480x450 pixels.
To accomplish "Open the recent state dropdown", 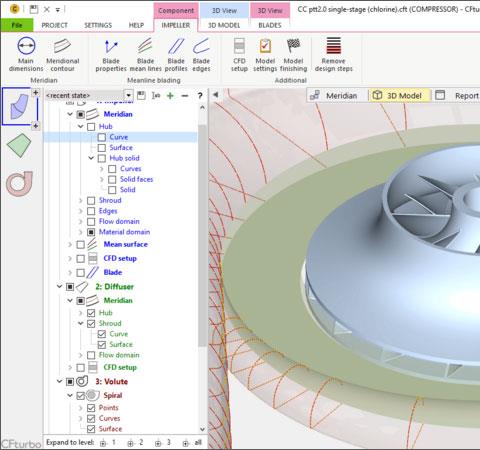I will (129, 96).
